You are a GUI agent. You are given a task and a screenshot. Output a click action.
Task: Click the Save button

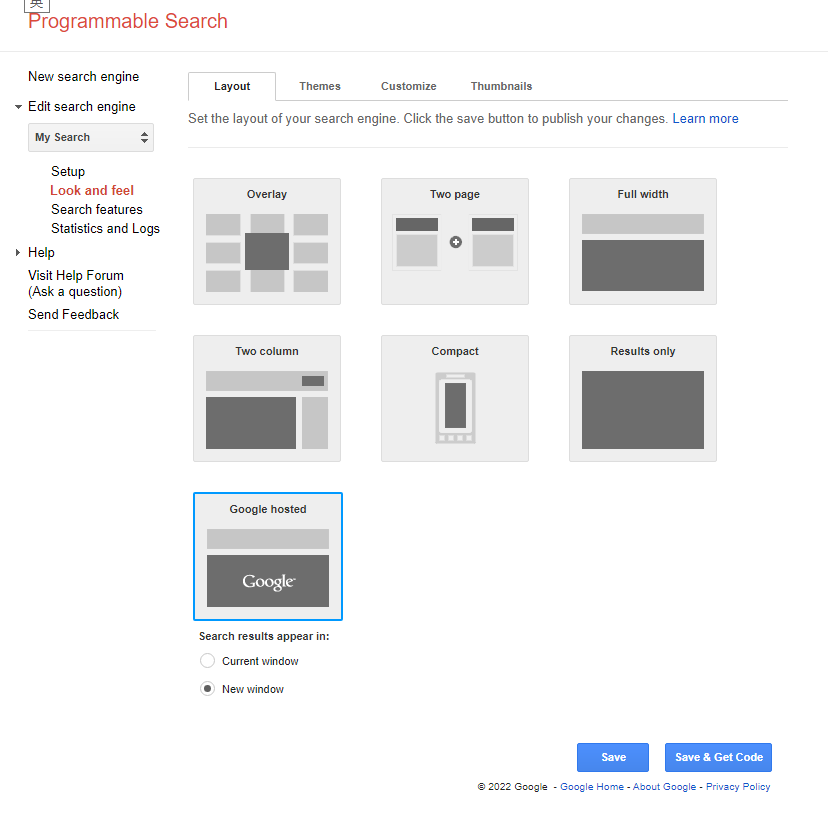pos(613,757)
